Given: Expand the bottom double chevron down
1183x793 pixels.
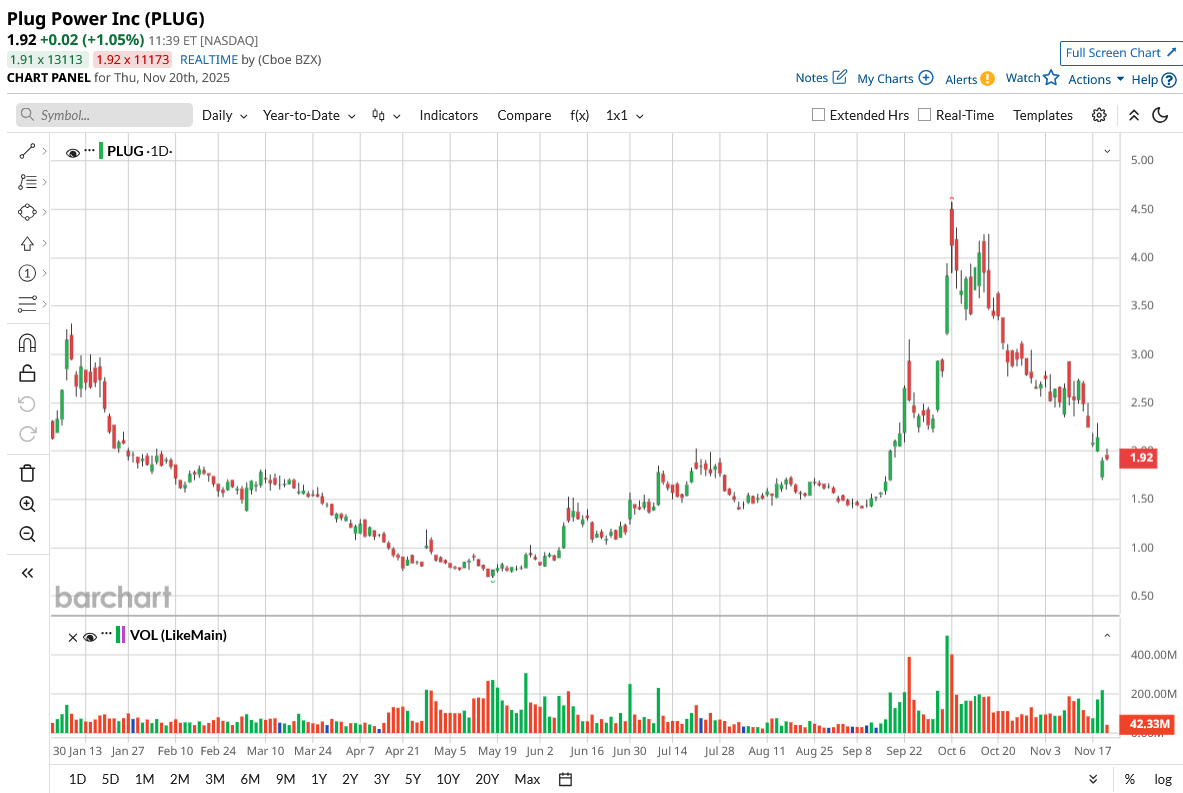Looking at the screenshot, I should click(x=1093, y=779).
